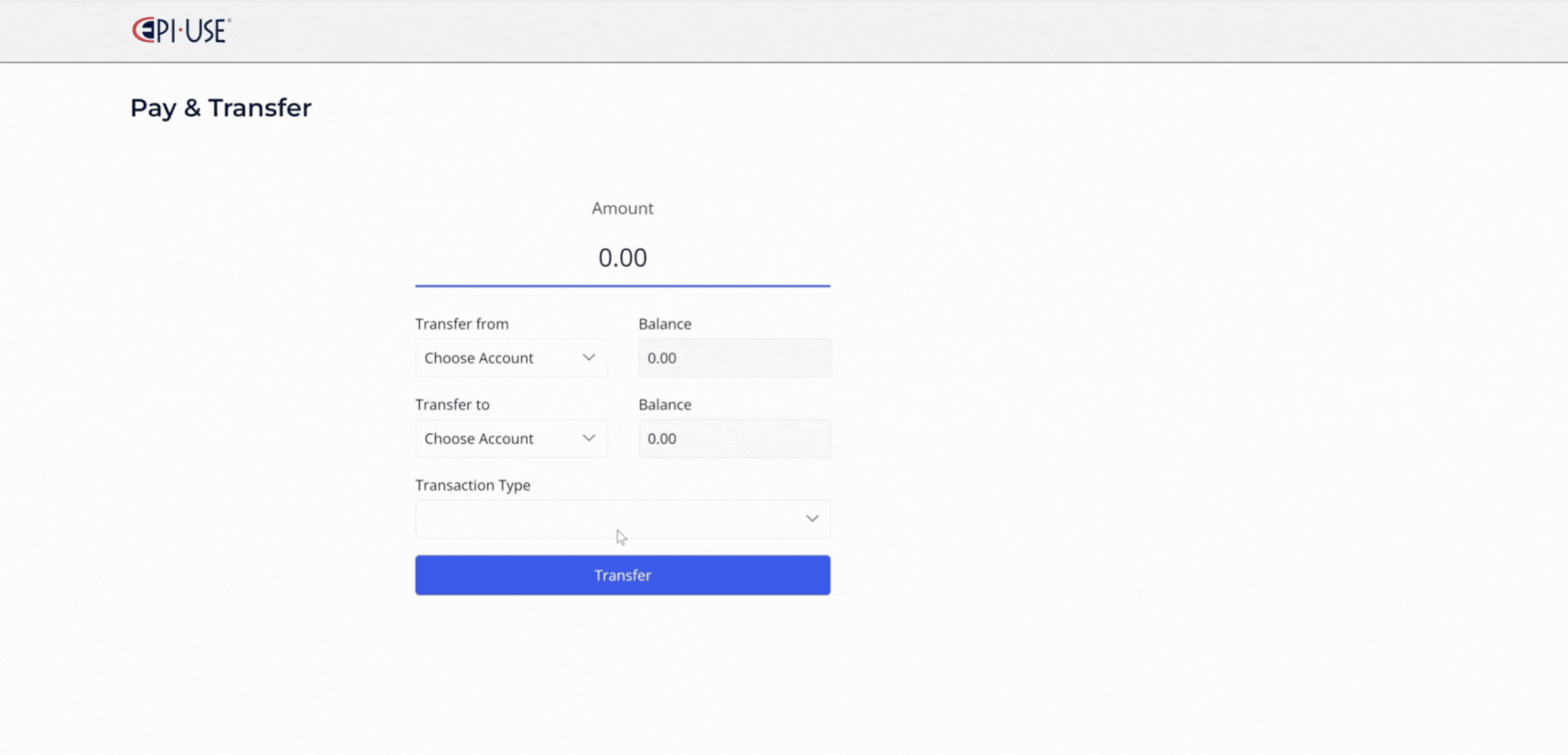Screen dimensions: 1568x755
Task: Open the Transfer from account dropdown
Action: [x=510, y=358]
